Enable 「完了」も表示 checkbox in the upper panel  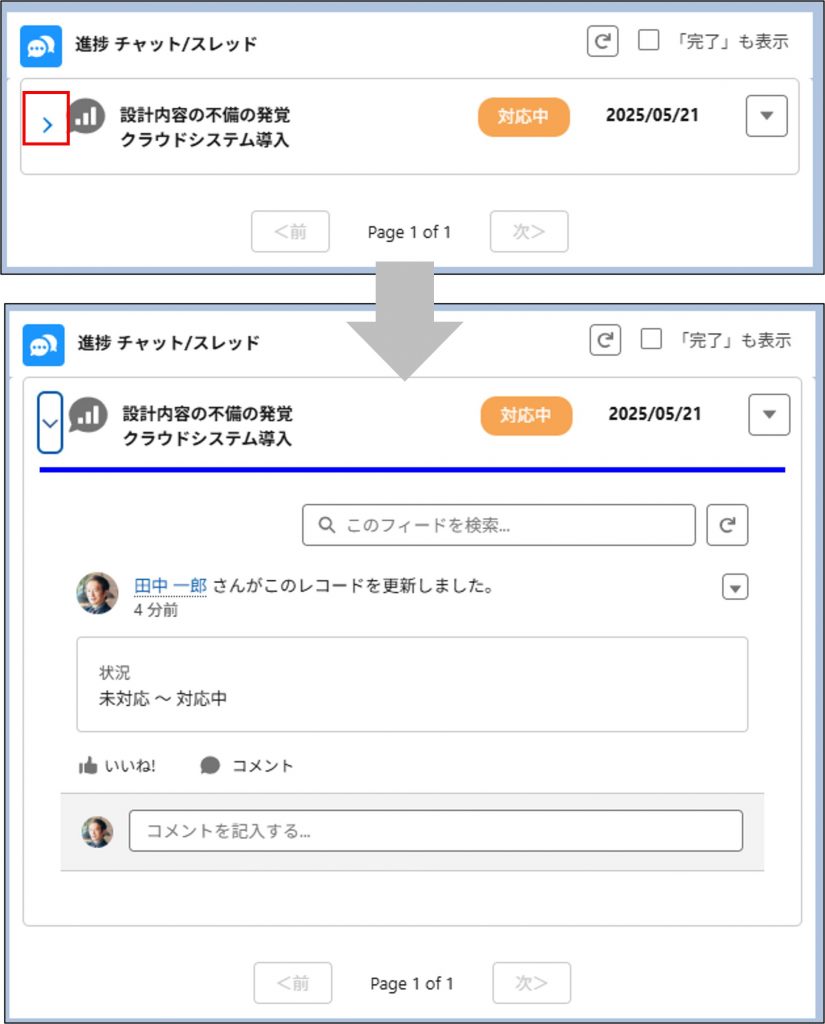tap(649, 41)
